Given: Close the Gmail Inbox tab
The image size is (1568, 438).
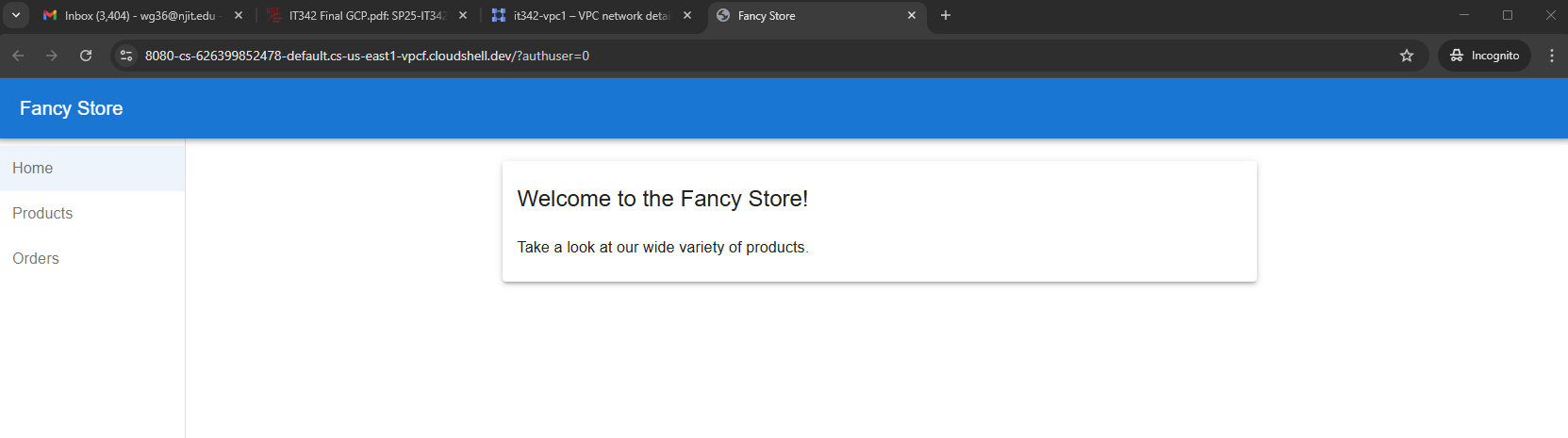Looking at the screenshot, I should (239, 16).
